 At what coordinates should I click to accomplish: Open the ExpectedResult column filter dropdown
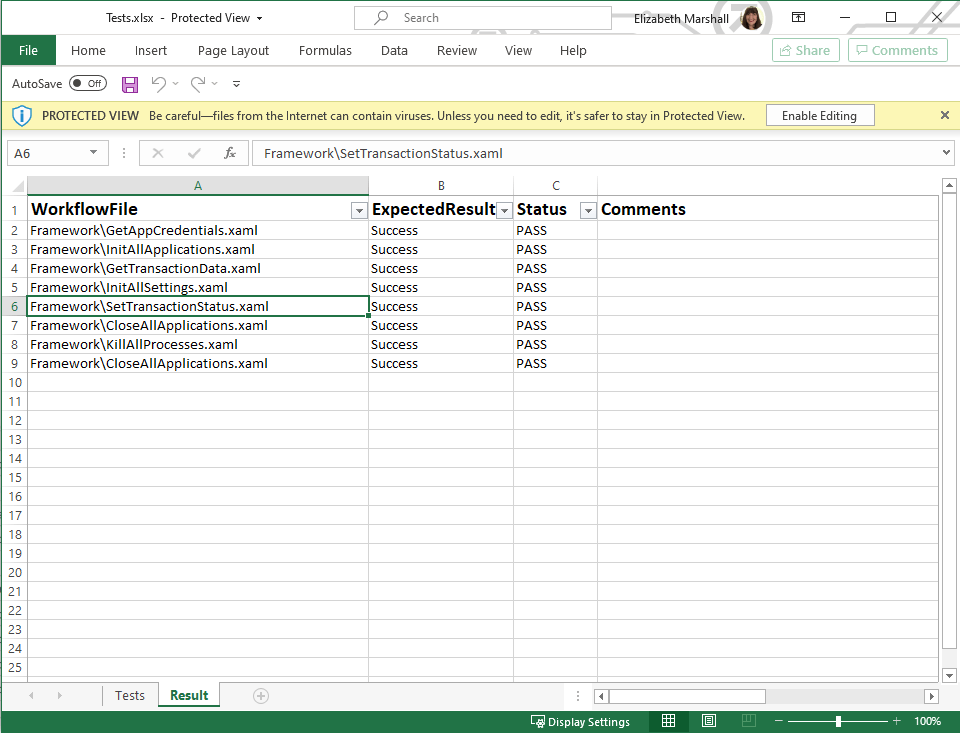click(504, 210)
